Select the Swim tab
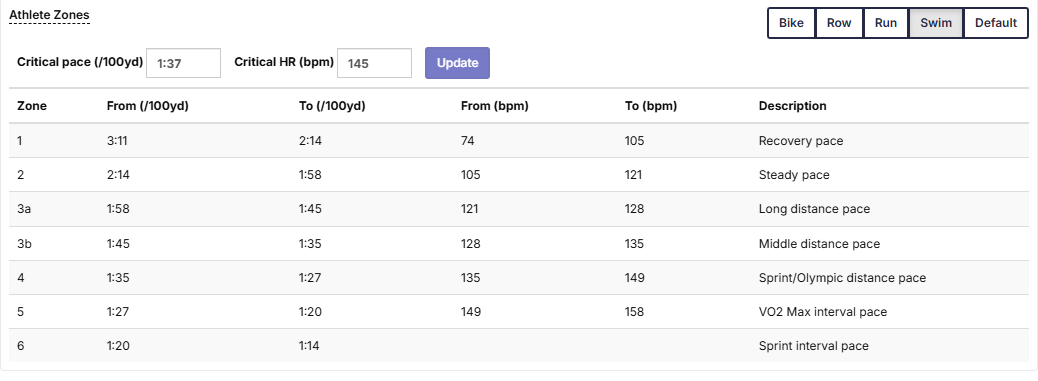 936,23
